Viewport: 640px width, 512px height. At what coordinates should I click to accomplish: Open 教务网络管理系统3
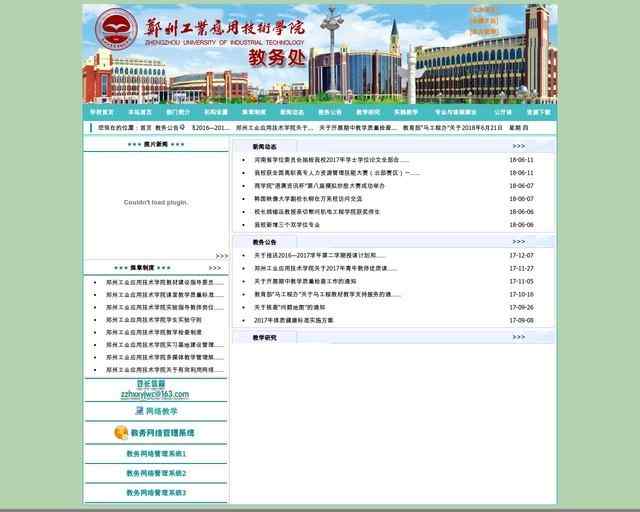point(156,493)
